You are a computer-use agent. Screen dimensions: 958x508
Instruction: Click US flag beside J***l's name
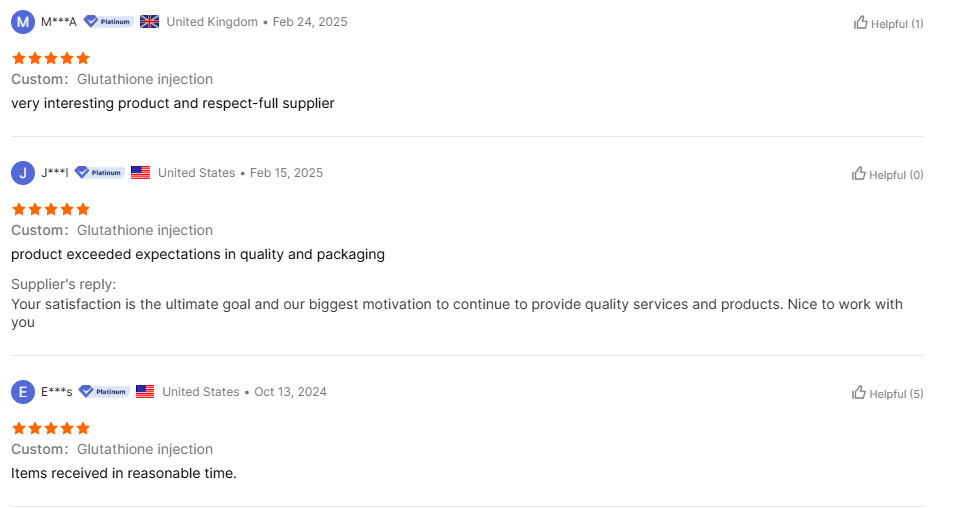click(x=140, y=173)
